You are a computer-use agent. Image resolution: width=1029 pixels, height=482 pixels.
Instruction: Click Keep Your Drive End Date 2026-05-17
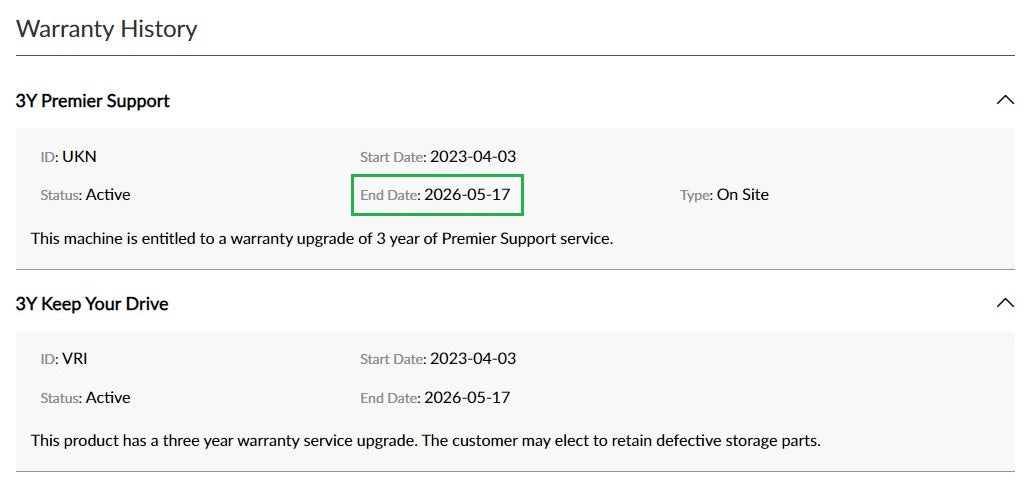tap(466, 398)
